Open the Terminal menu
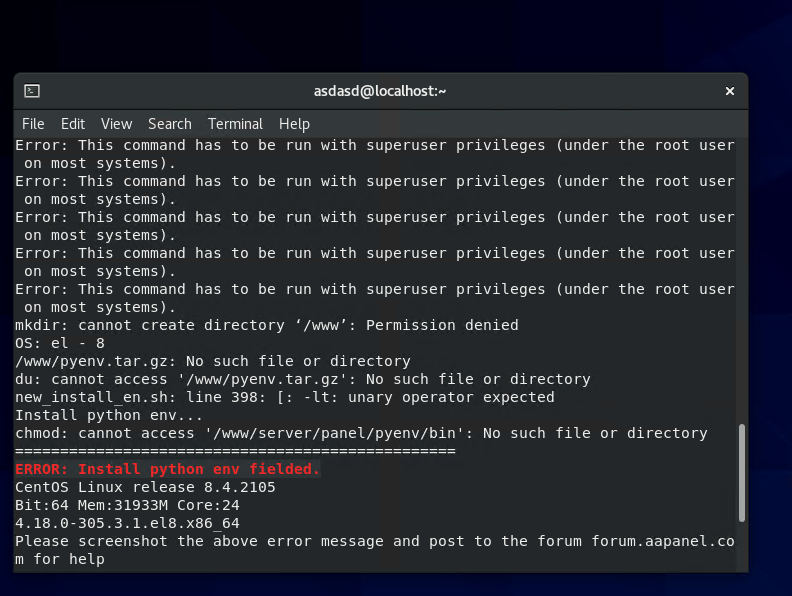The image size is (792, 596). click(235, 124)
